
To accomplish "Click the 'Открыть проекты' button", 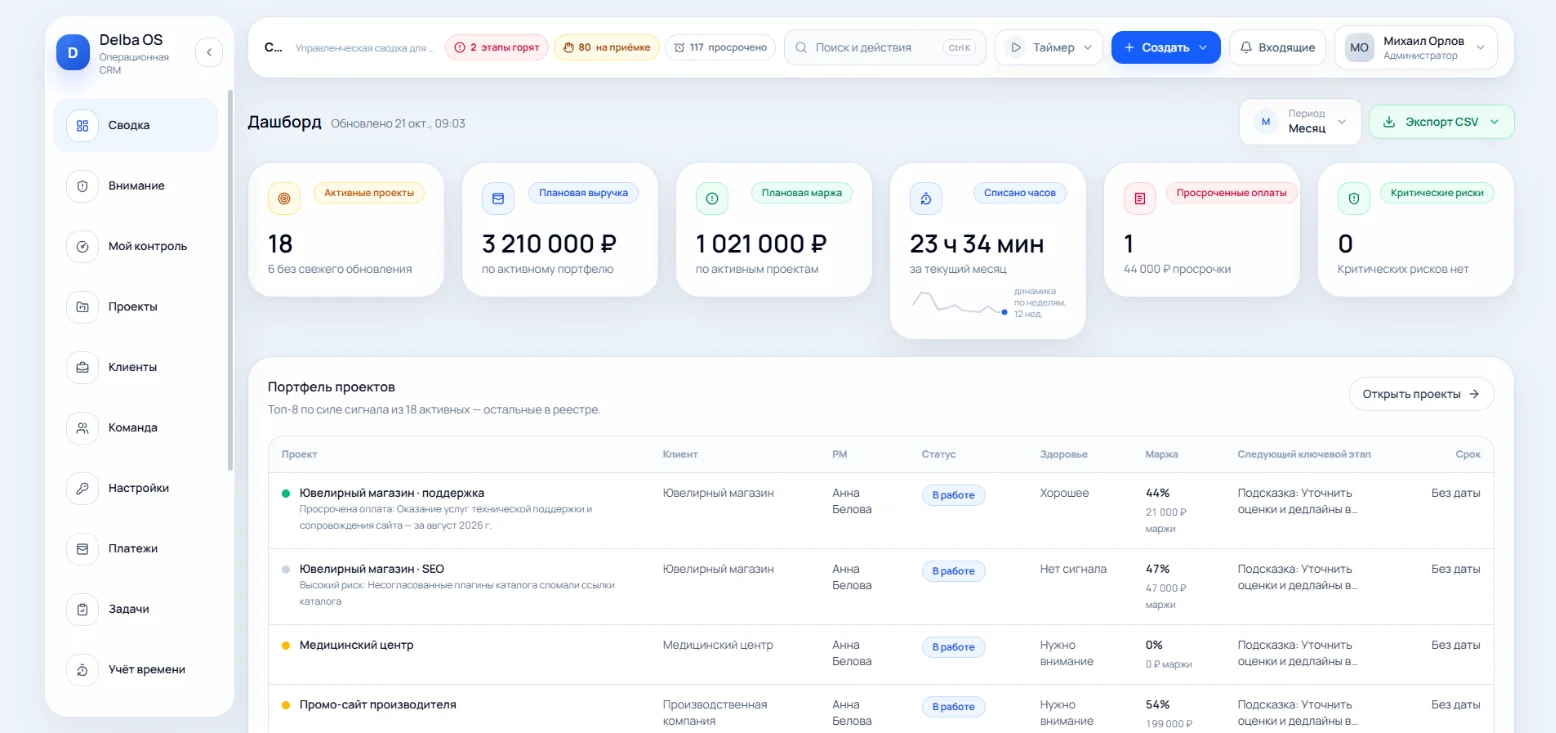I will click(x=1421, y=394).
